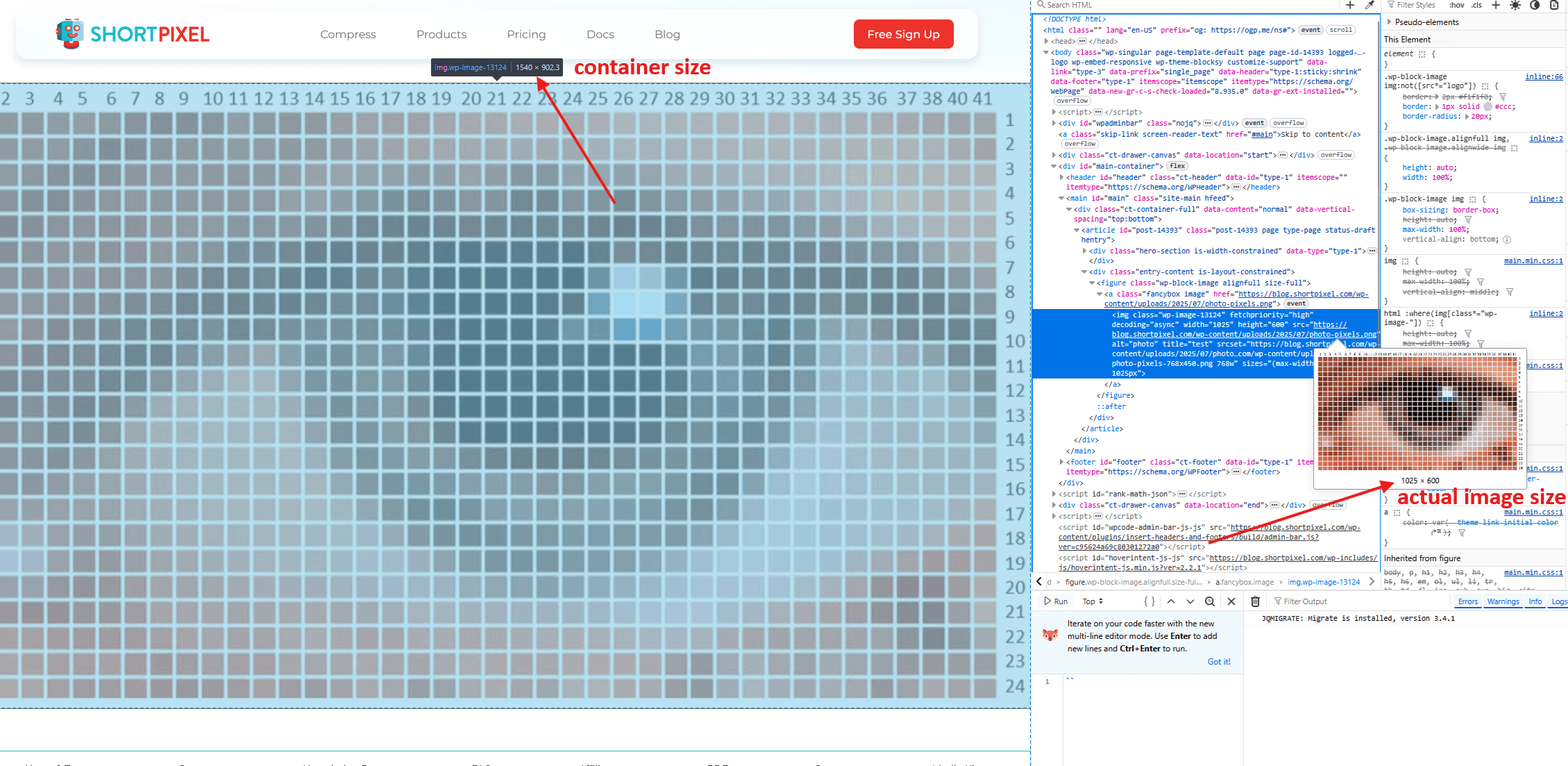Open the reverse history search icon
The height and width of the screenshot is (766, 1568).
click(x=1210, y=601)
